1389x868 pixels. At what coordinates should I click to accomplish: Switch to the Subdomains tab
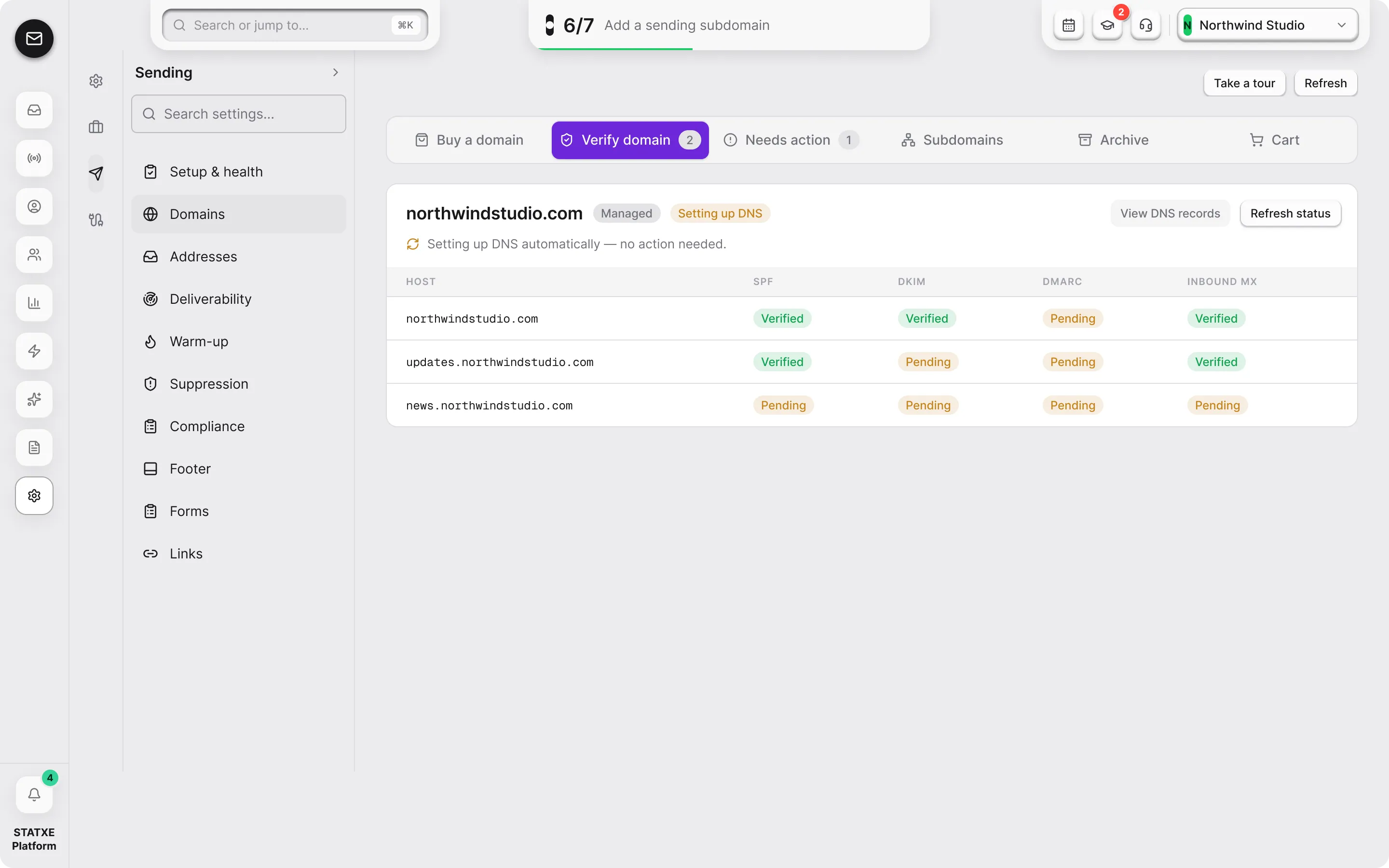pos(952,140)
